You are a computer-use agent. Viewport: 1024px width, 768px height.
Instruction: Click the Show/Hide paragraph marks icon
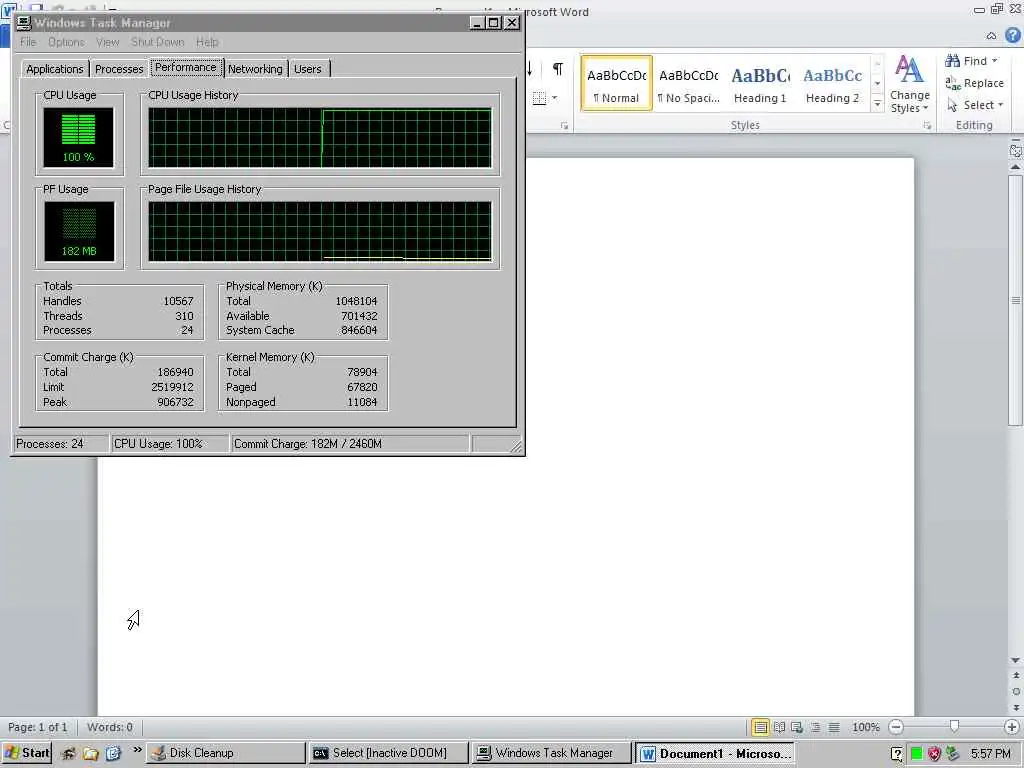click(558, 69)
